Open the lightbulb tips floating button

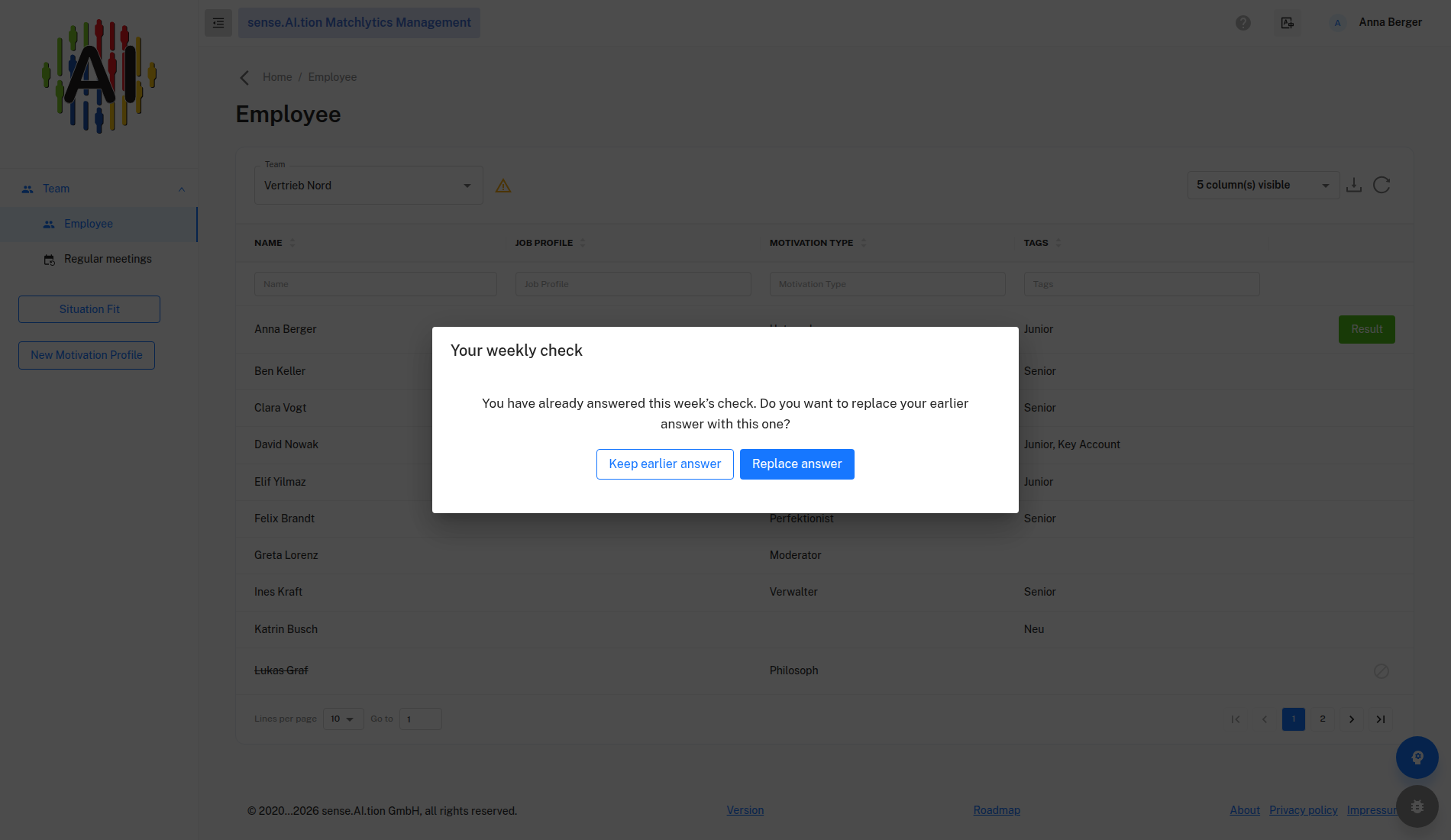click(1417, 758)
